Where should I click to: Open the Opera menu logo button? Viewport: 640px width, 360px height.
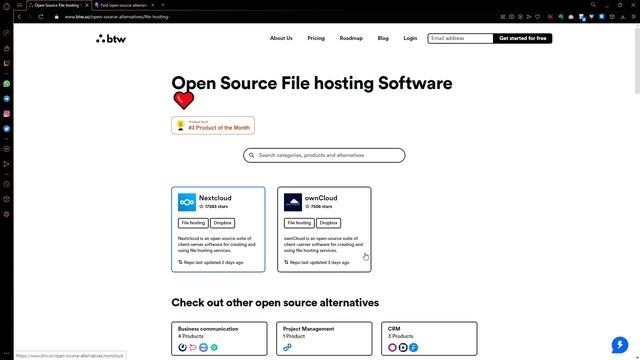[x=7, y=6]
